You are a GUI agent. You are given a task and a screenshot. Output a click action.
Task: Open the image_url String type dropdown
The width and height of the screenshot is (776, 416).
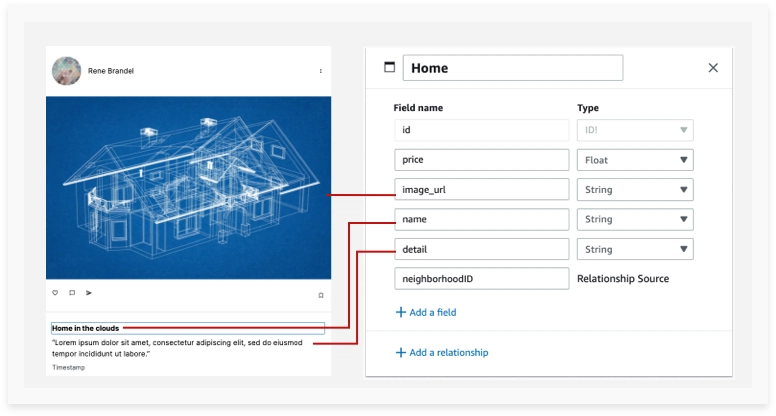click(x=635, y=189)
